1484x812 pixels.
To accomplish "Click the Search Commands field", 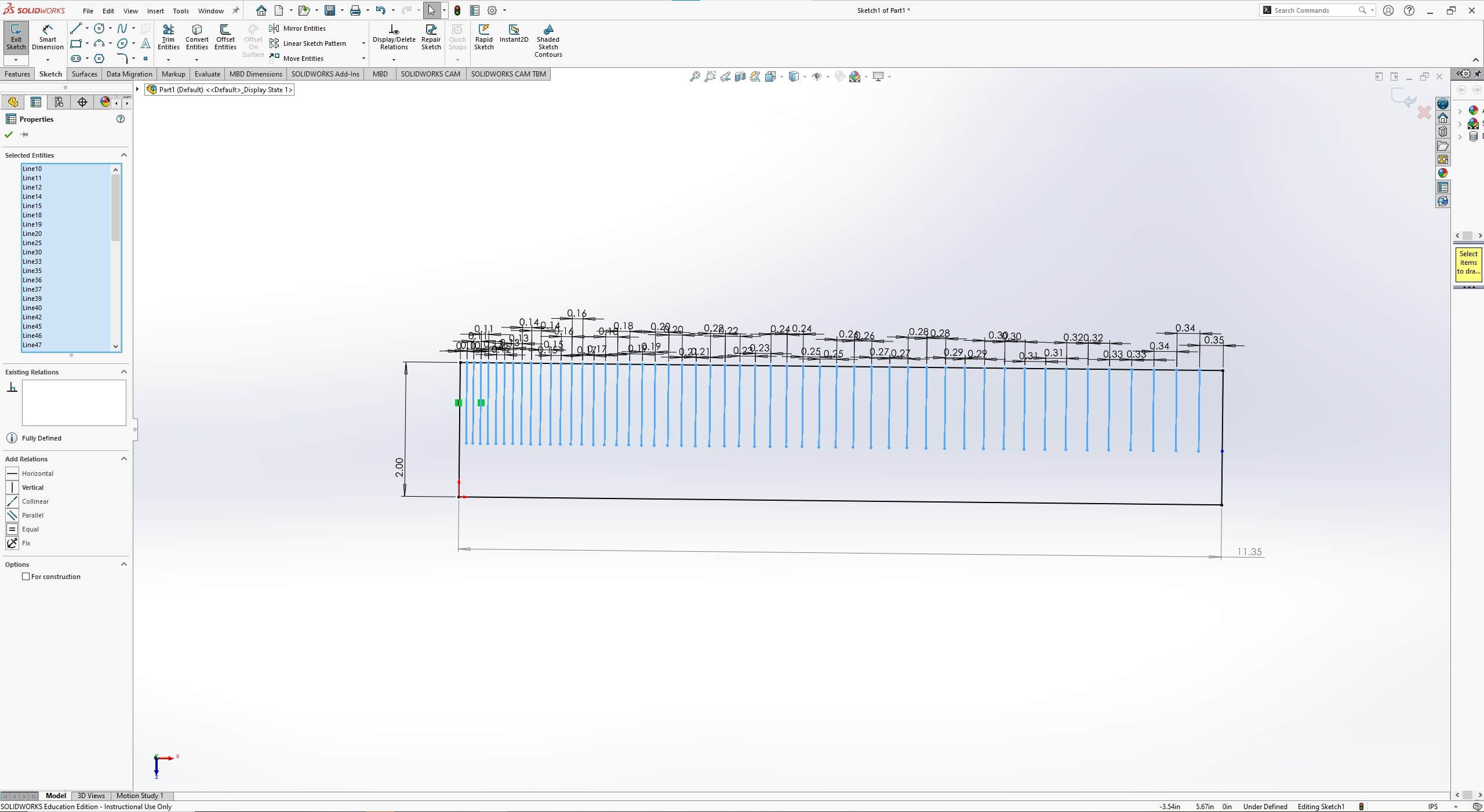I will click(x=1316, y=10).
